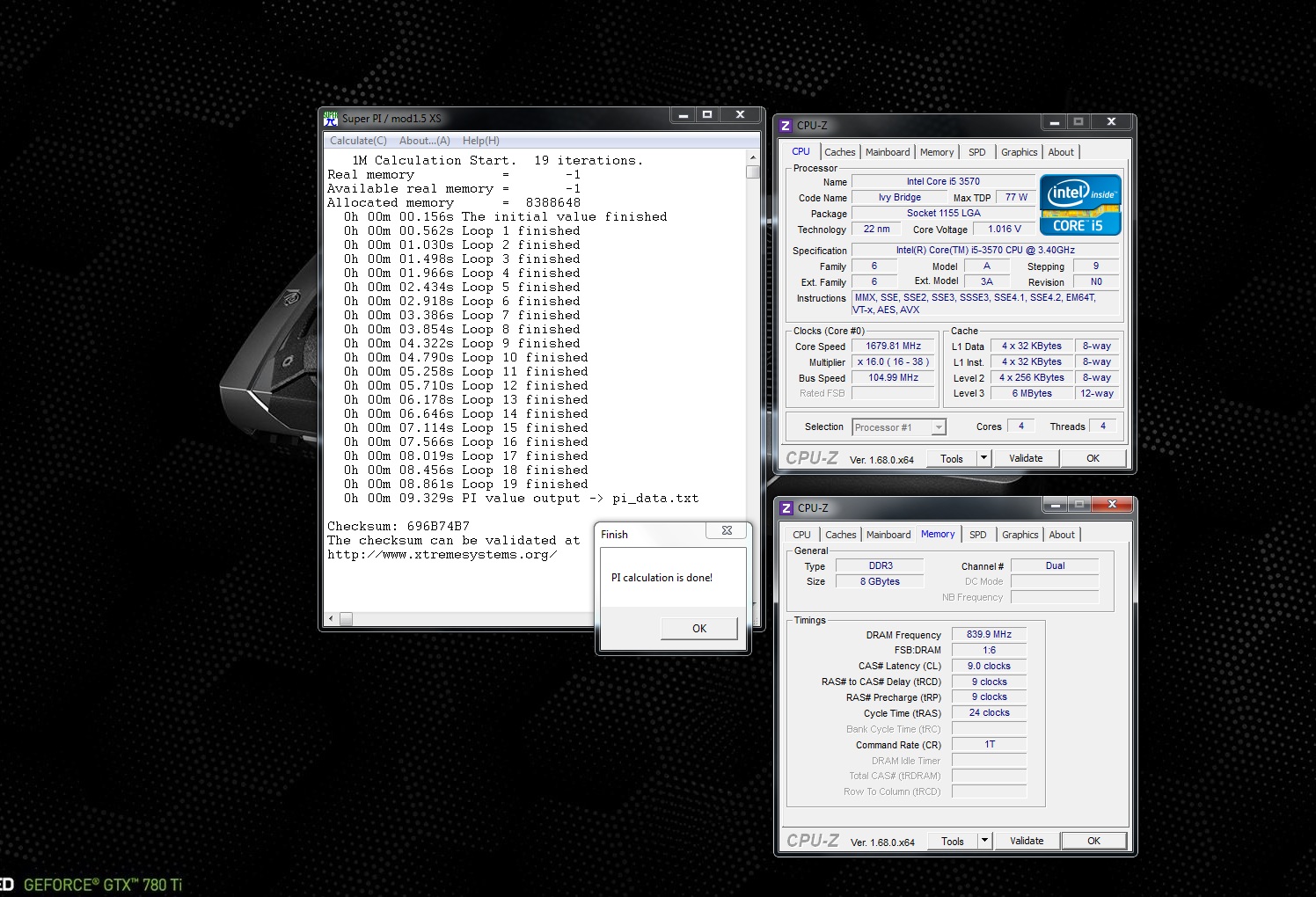
Task: Open the Processor #1 selection dropdown
Action: pyautogui.click(x=898, y=427)
